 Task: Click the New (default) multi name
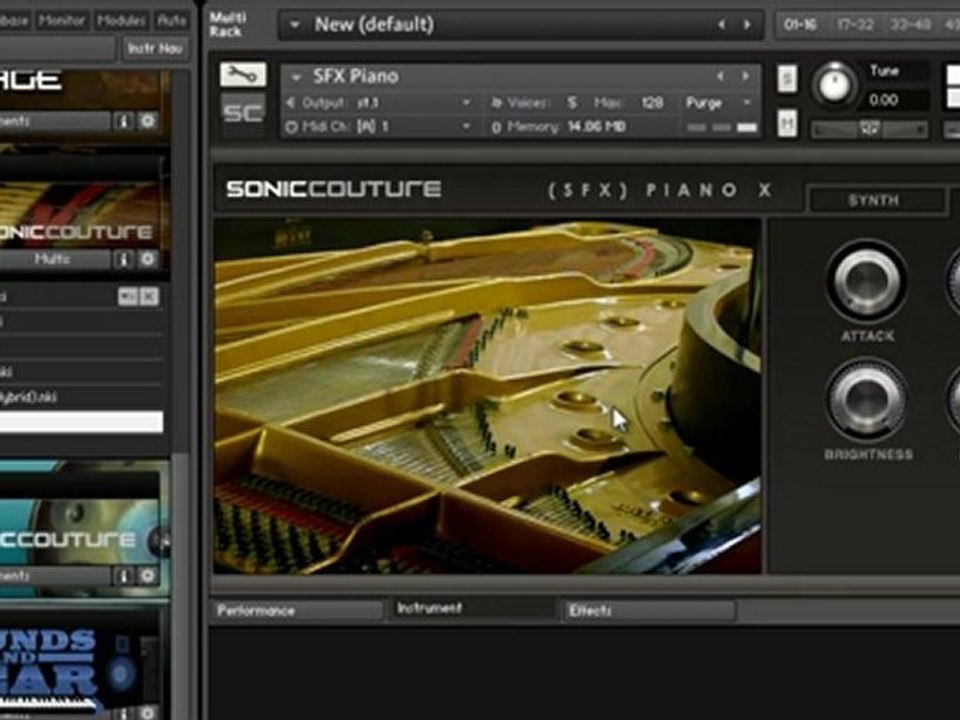tap(374, 25)
